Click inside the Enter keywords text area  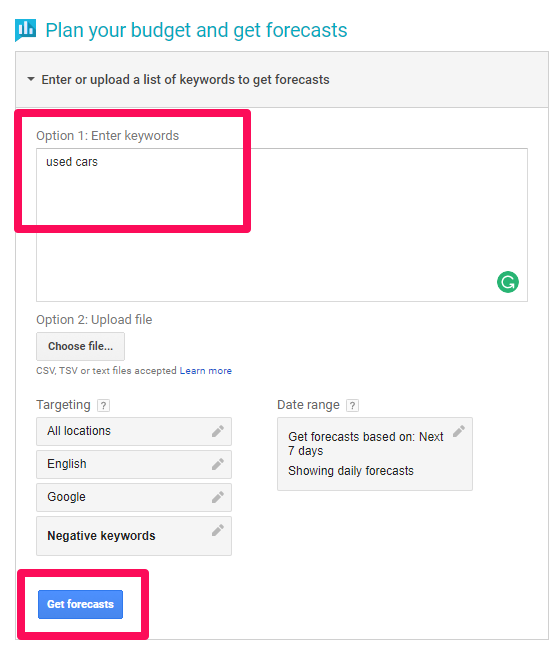tap(282, 225)
